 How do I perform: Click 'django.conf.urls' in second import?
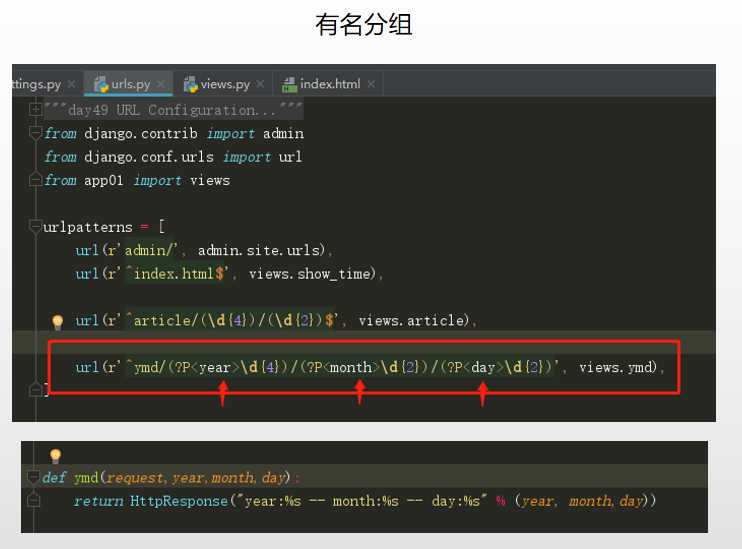pos(149,157)
